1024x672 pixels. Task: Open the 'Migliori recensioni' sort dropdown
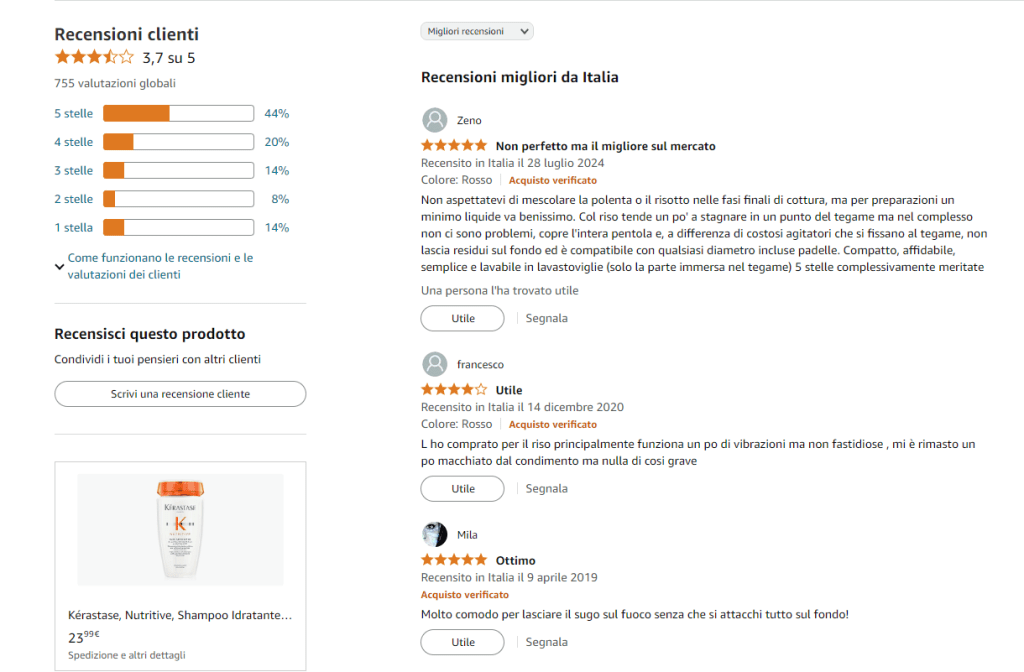coord(477,32)
